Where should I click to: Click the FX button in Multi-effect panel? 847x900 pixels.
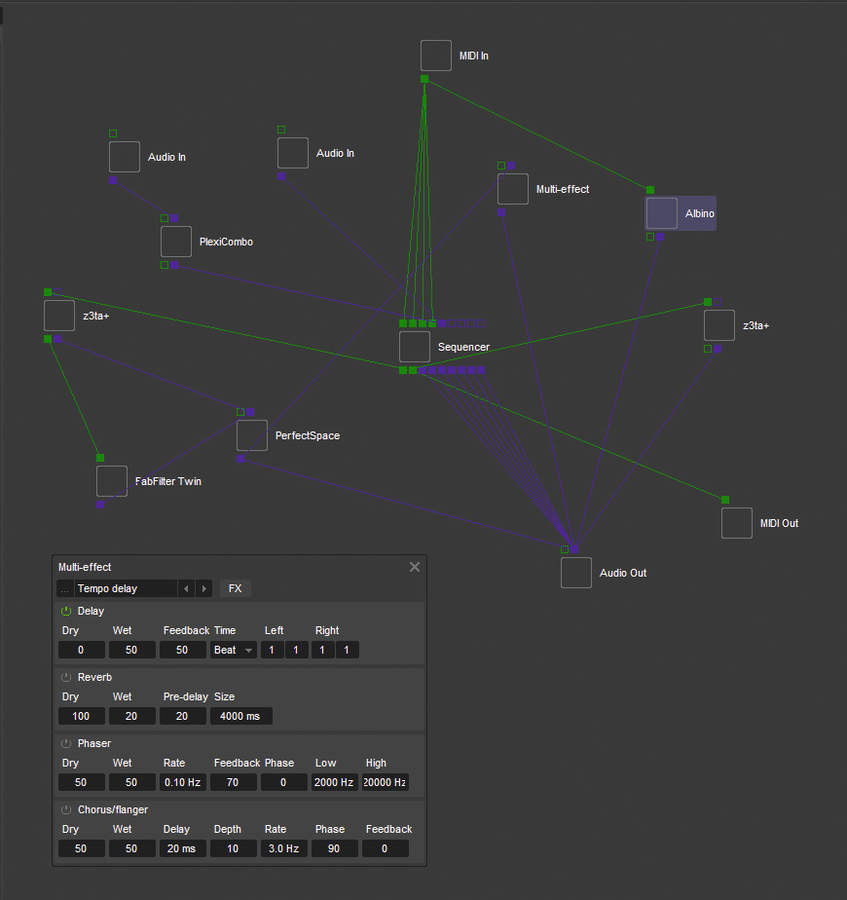tap(235, 588)
